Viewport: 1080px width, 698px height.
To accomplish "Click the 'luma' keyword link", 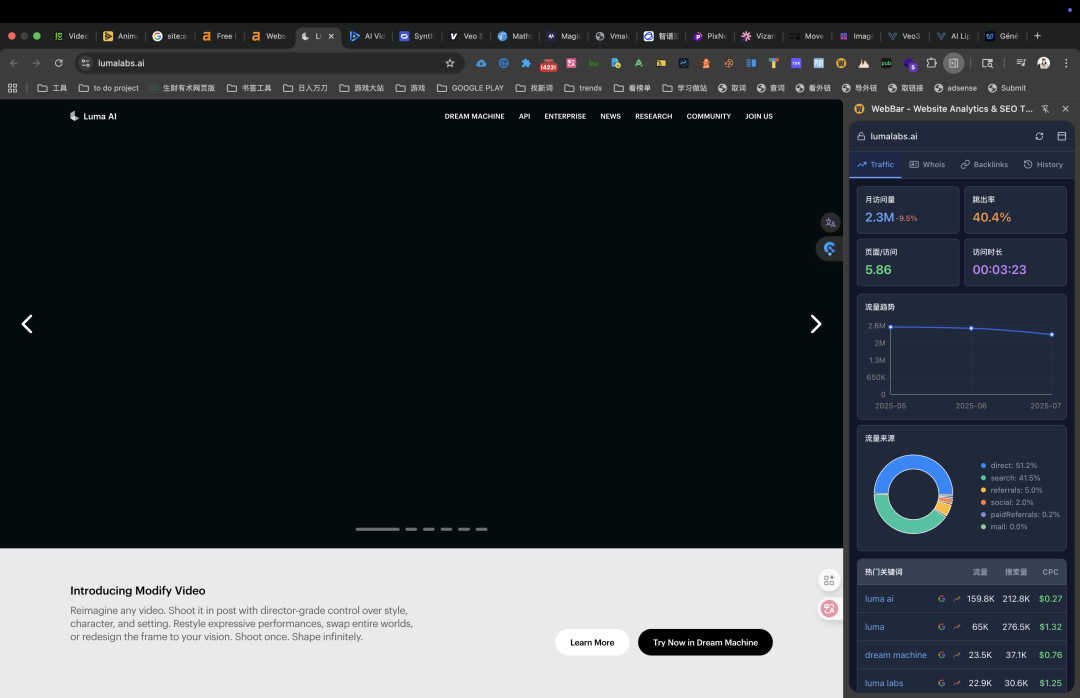I will pyautogui.click(x=874, y=627).
